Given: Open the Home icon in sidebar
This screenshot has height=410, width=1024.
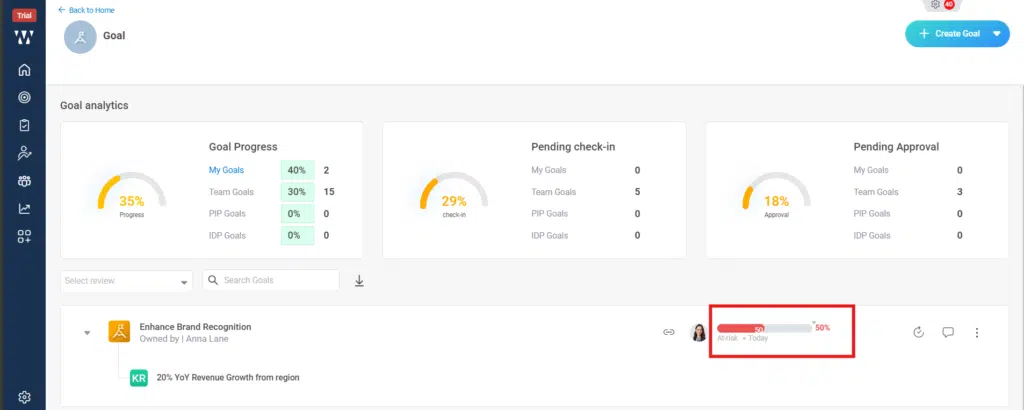Looking at the screenshot, I should click(x=24, y=70).
